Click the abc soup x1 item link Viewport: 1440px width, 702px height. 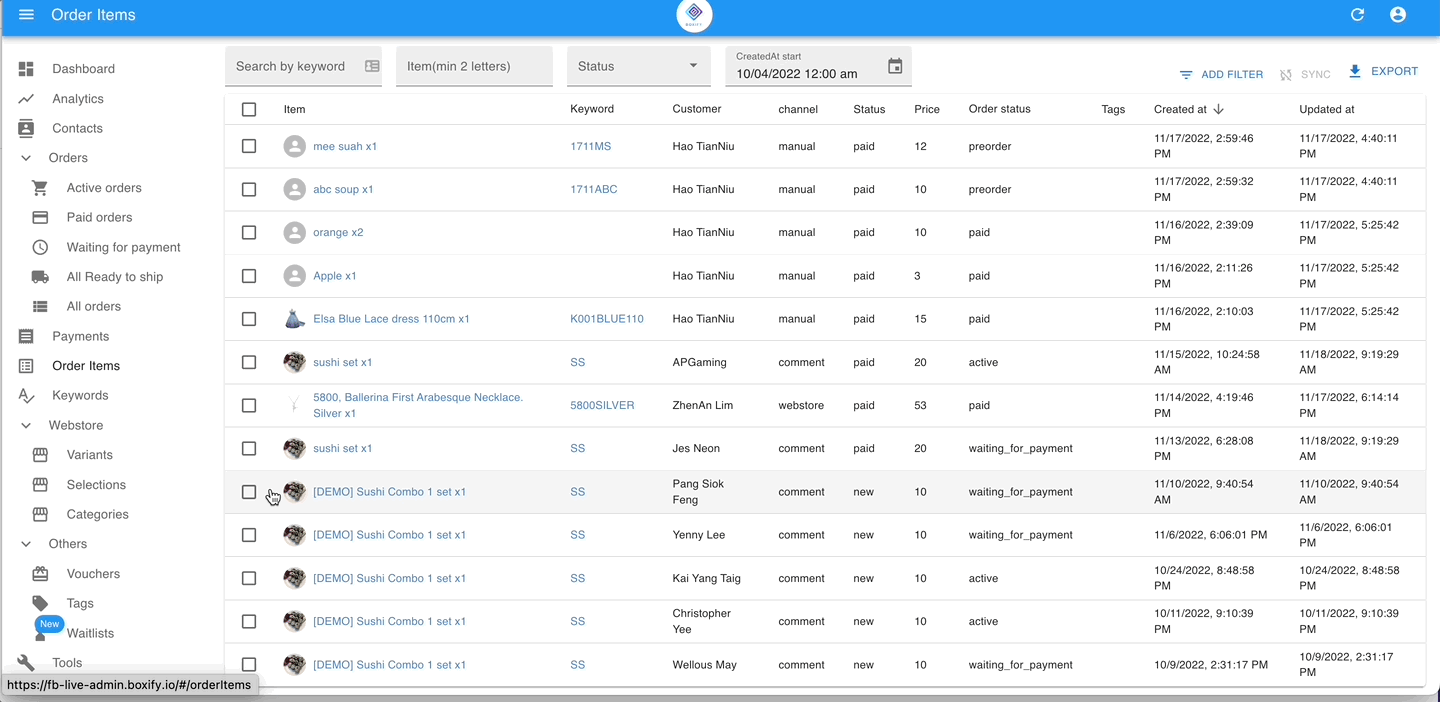tap(343, 189)
